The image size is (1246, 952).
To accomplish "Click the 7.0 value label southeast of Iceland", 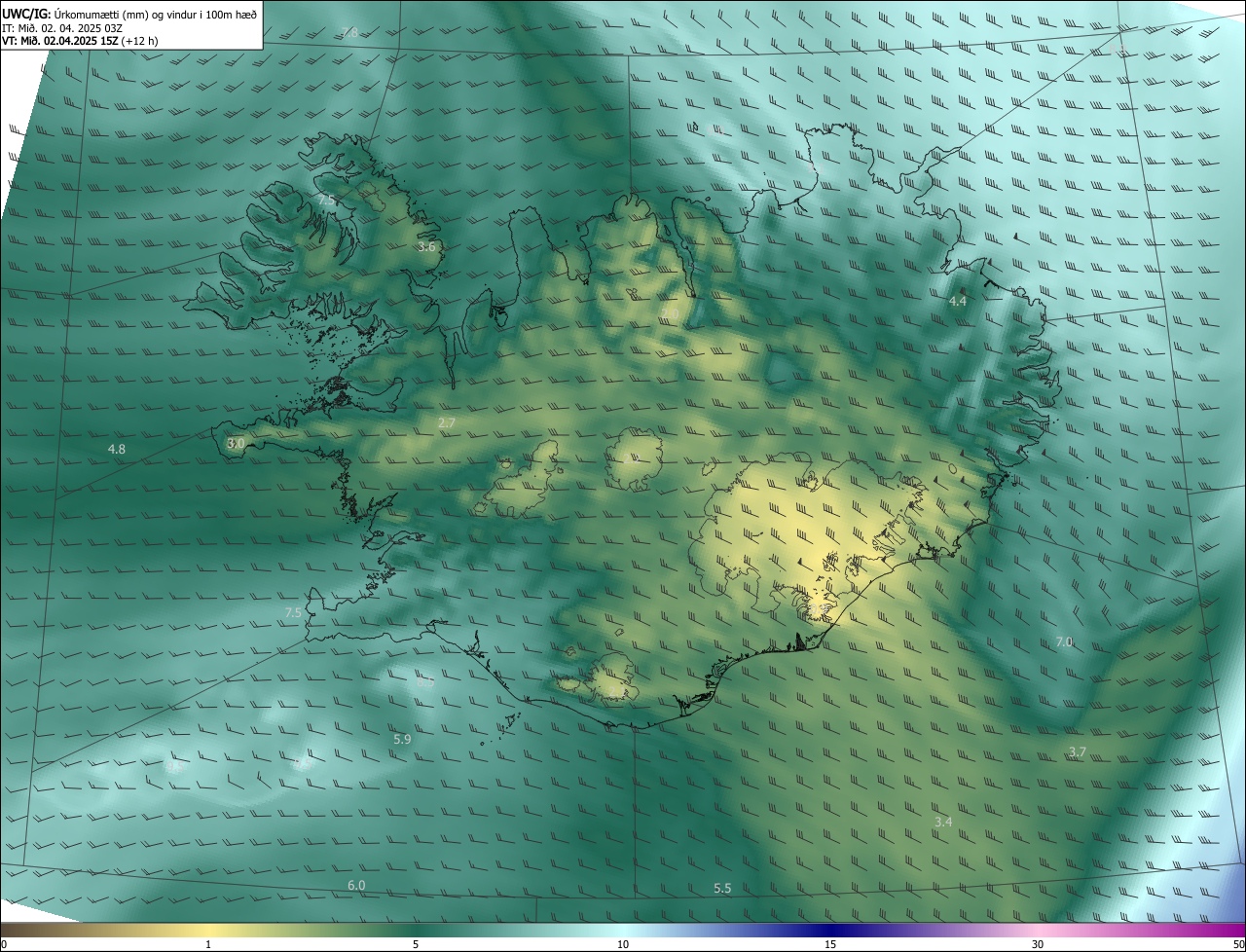I will click(1064, 641).
